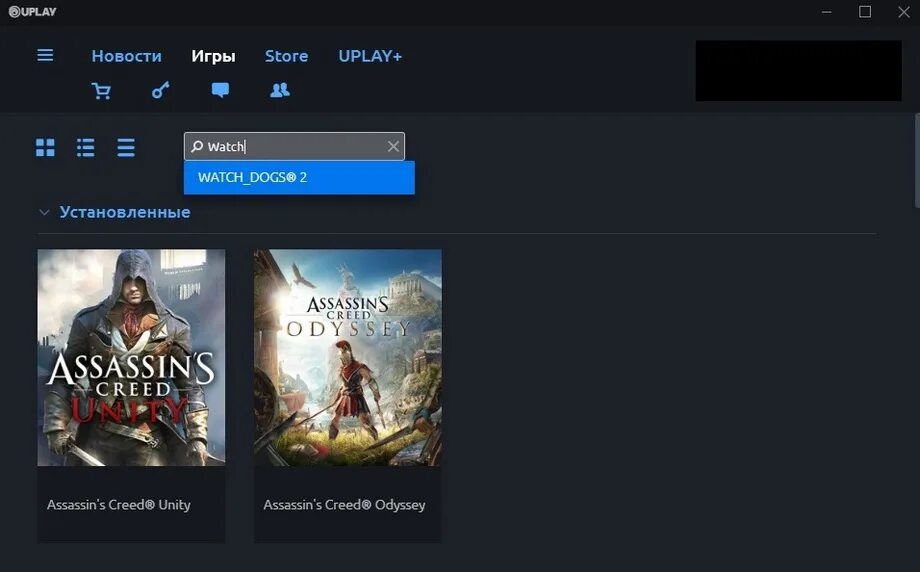This screenshot has height=572, width=920.
Task: Minimize the Uplay window
Action: pyautogui.click(x=827, y=12)
